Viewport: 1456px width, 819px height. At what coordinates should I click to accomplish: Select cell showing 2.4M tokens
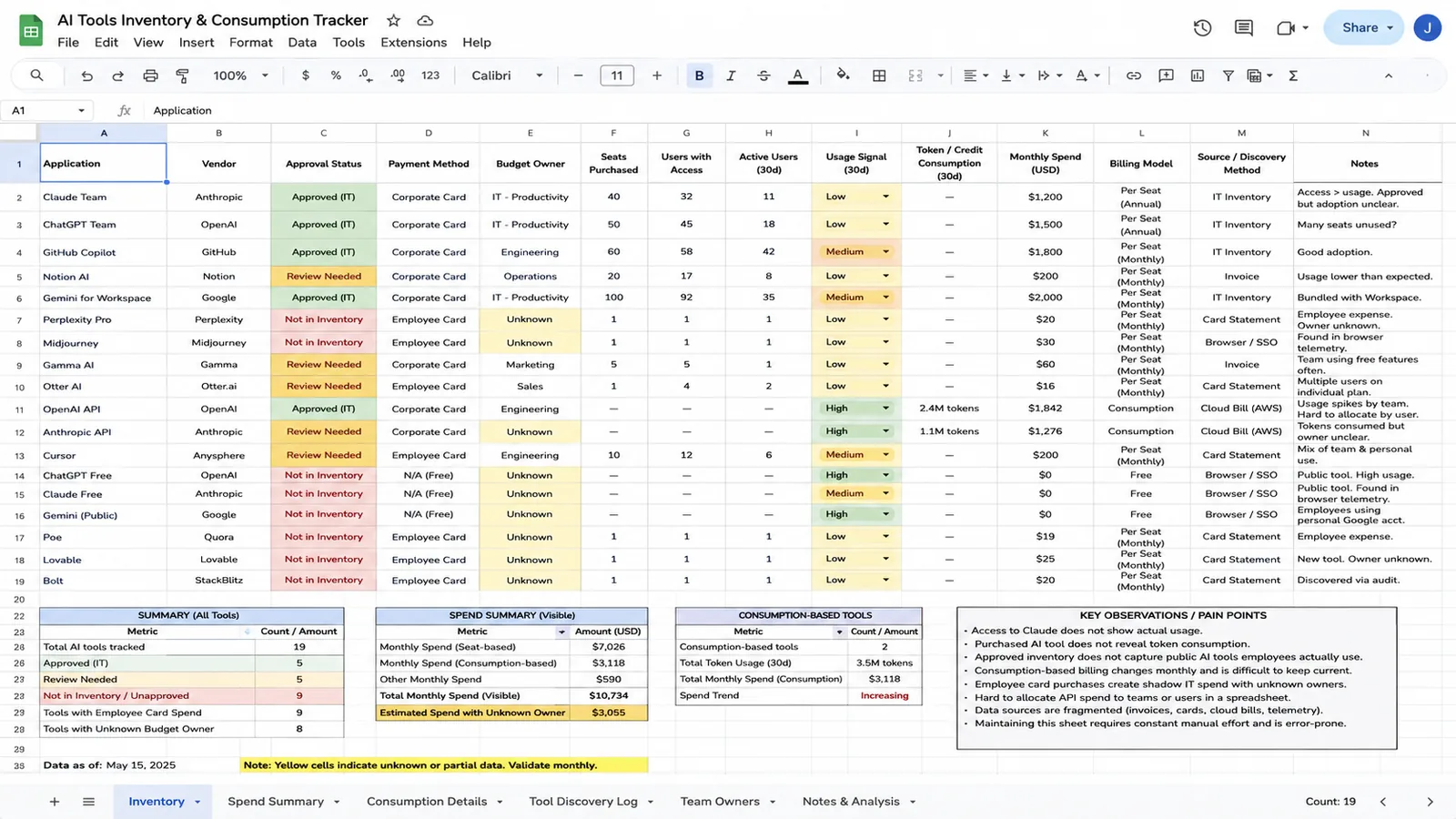click(x=949, y=409)
